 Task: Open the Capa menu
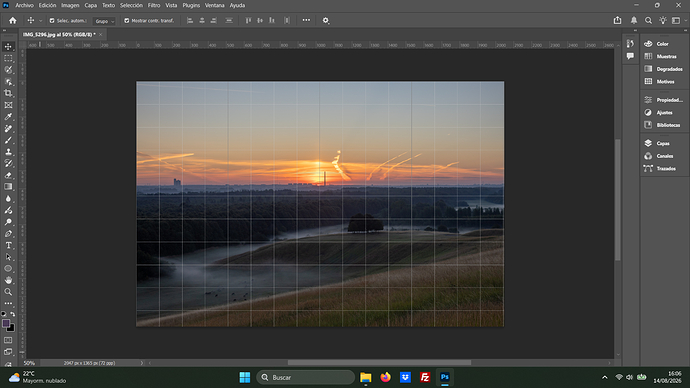91,5
